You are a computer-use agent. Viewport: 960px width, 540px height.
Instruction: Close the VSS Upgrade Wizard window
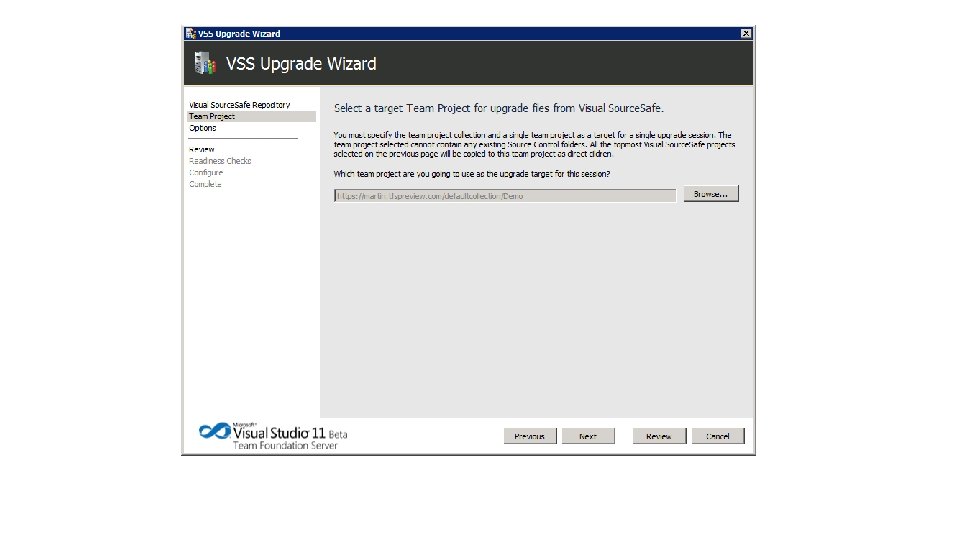(x=746, y=34)
